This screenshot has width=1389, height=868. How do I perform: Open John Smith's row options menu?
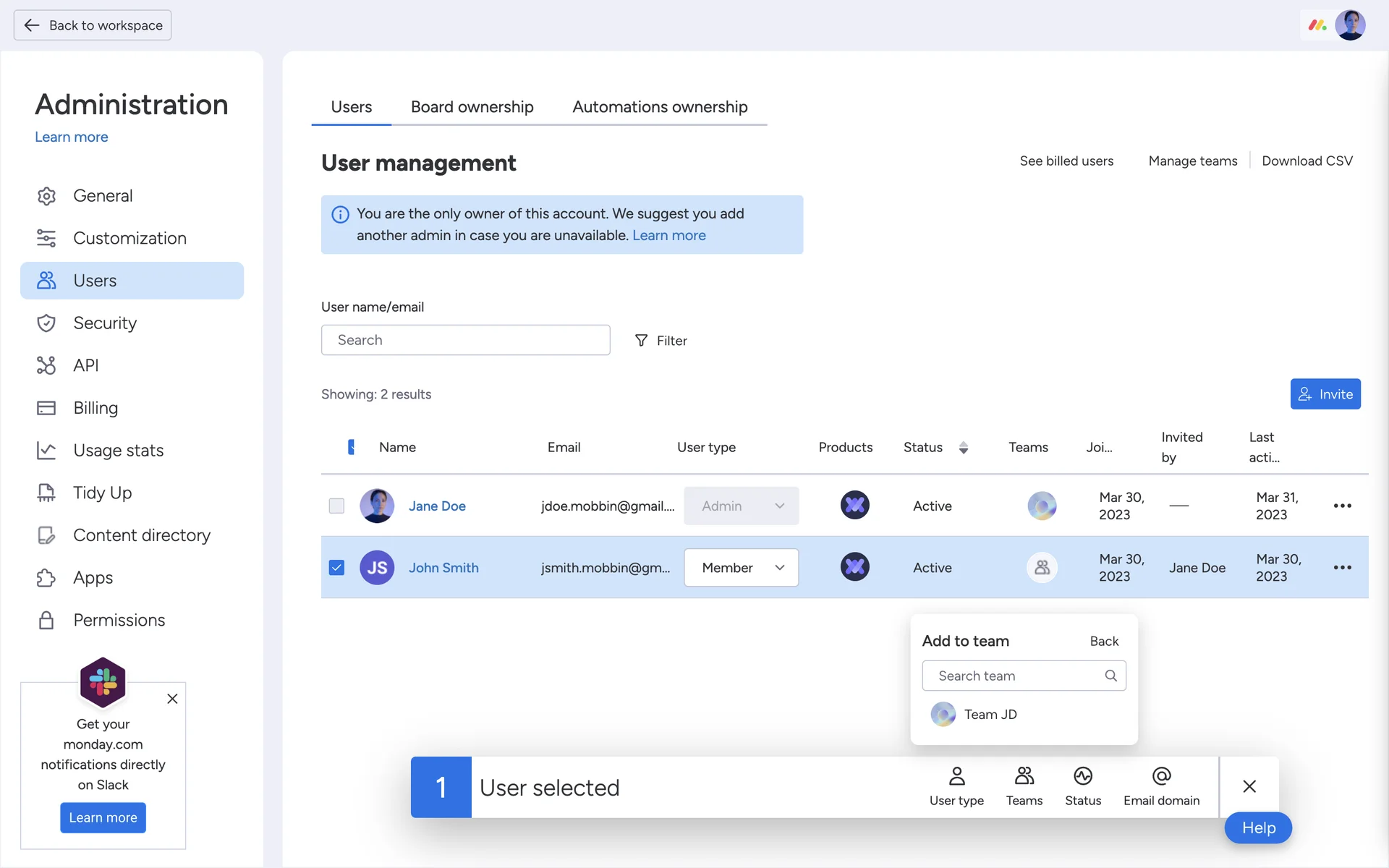(1342, 568)
